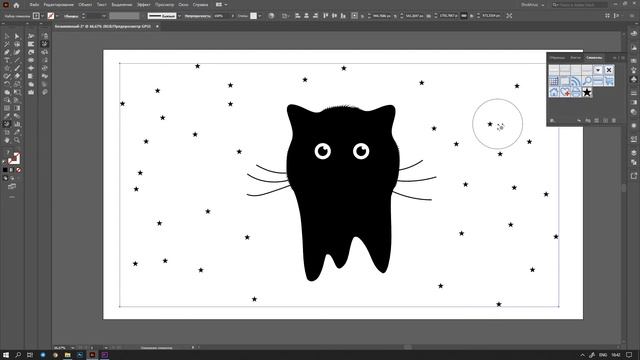Open Symbol Libraries menu icon

click(552, 121)
